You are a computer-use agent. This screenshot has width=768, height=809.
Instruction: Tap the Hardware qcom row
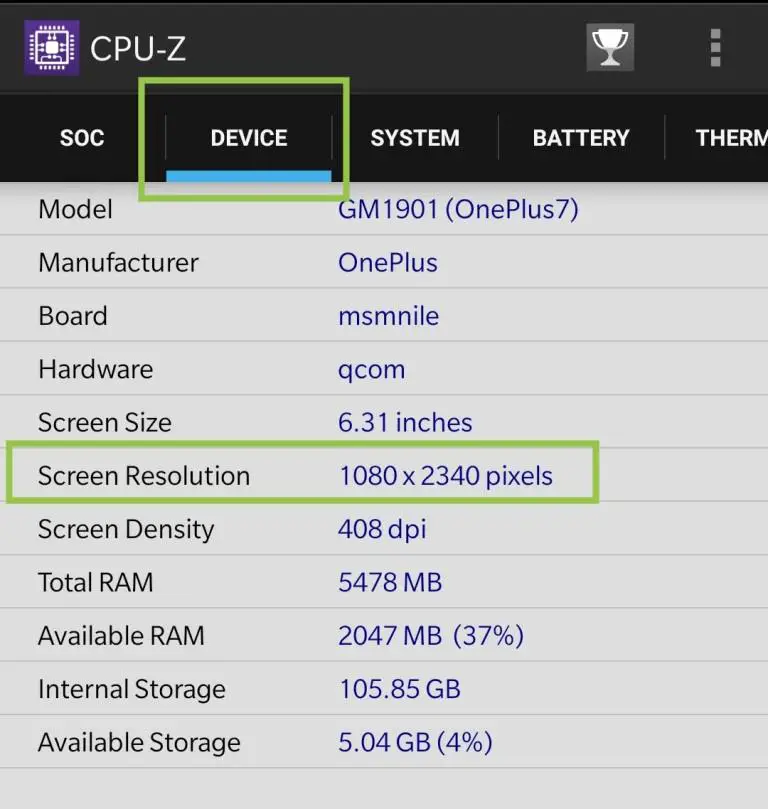(384, 369)
